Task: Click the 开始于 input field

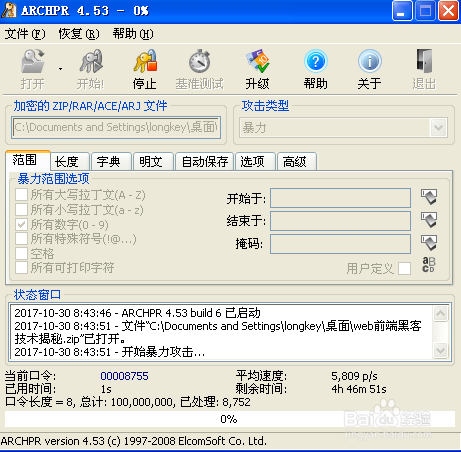Action: pyautogui.click(x=340, y=198)
